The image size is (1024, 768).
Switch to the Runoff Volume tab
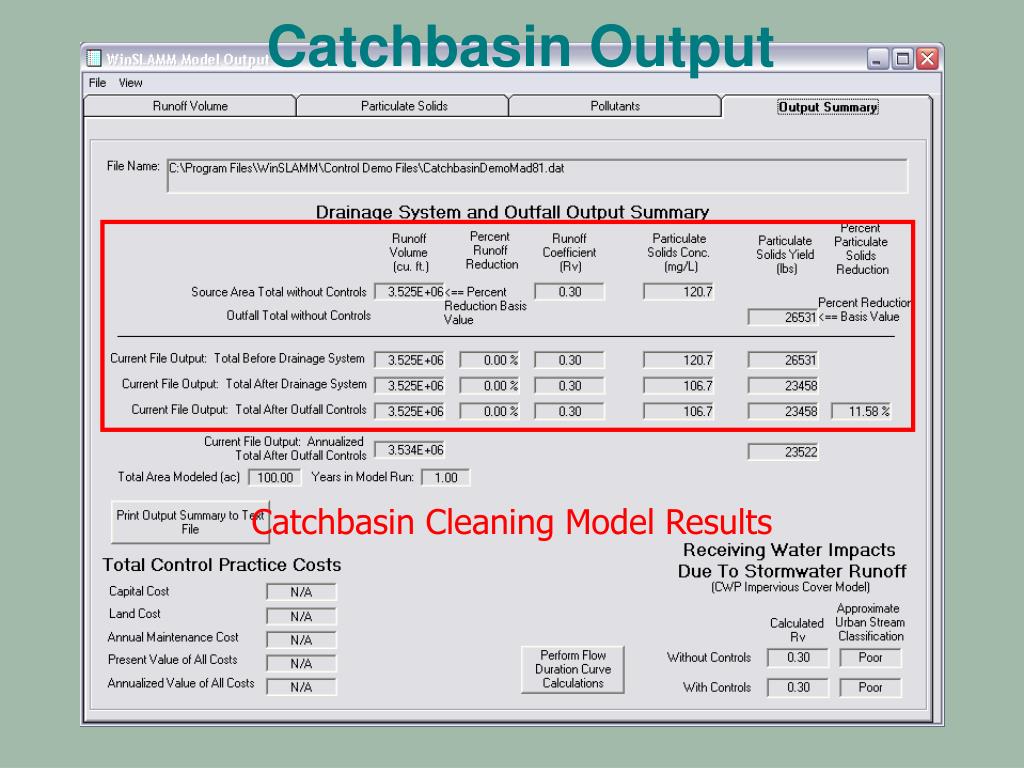tap(190, 106)
